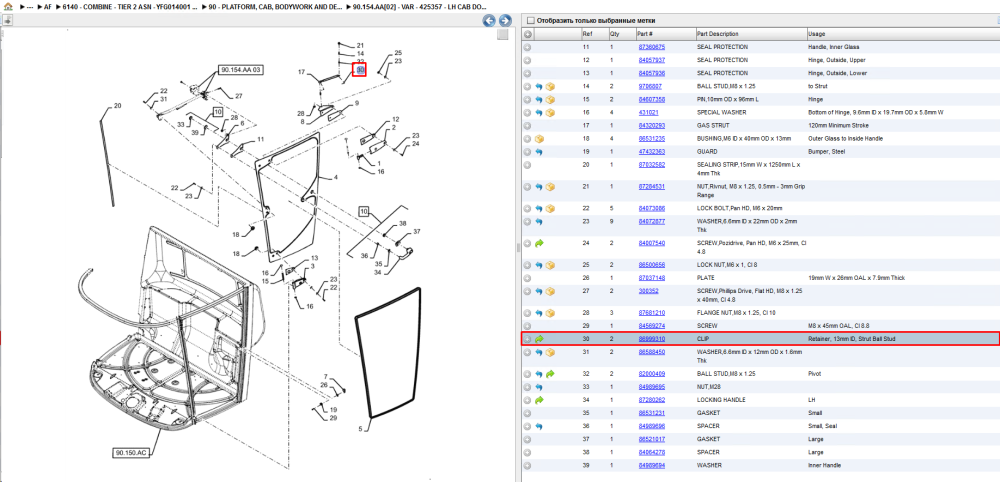The height and width of the screenshot is (482, 1000).
Task: Click blue supersession arrow for ref 14
Action: point(539,86)
